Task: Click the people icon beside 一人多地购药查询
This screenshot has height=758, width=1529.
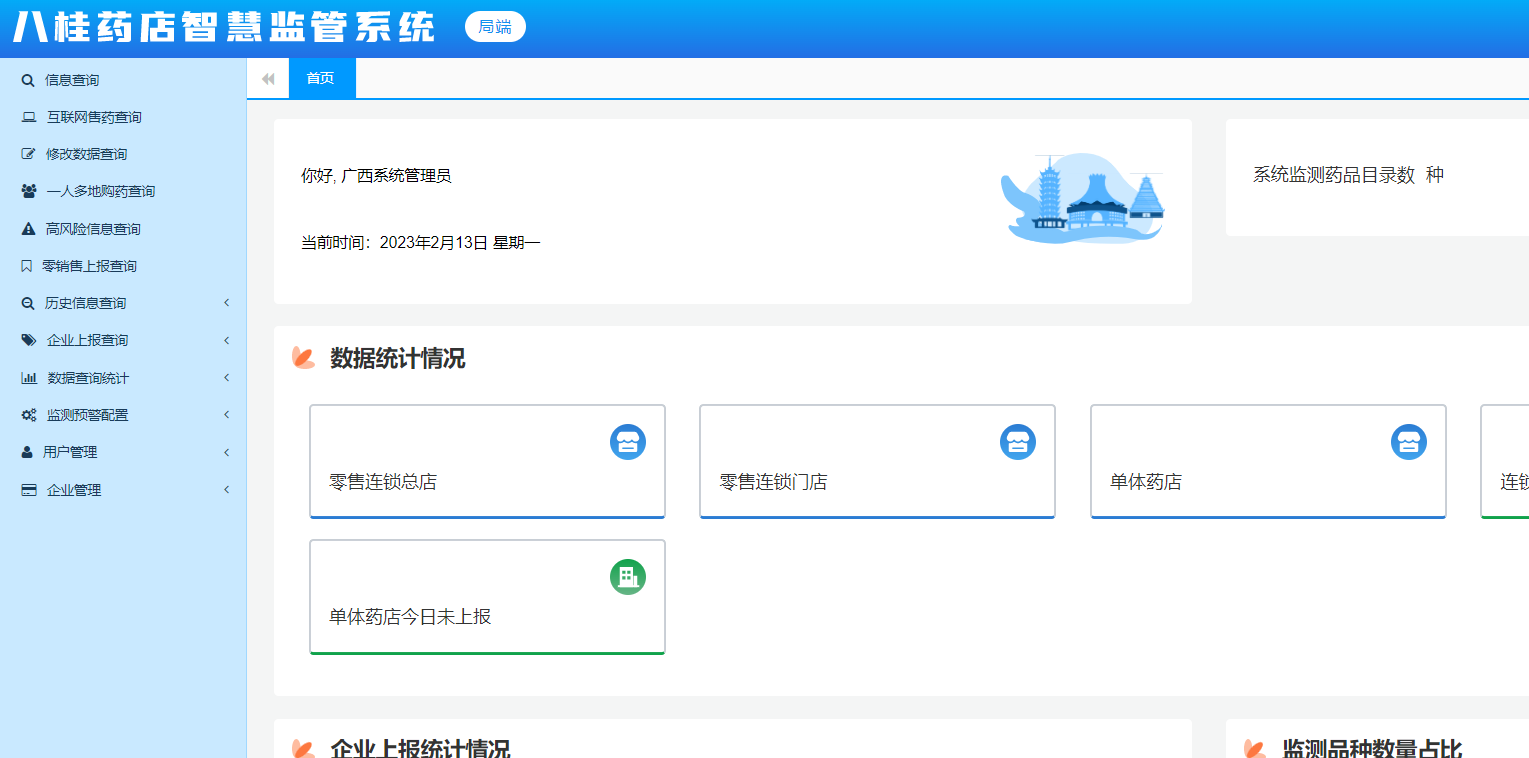Action: (x=29, y=191)
